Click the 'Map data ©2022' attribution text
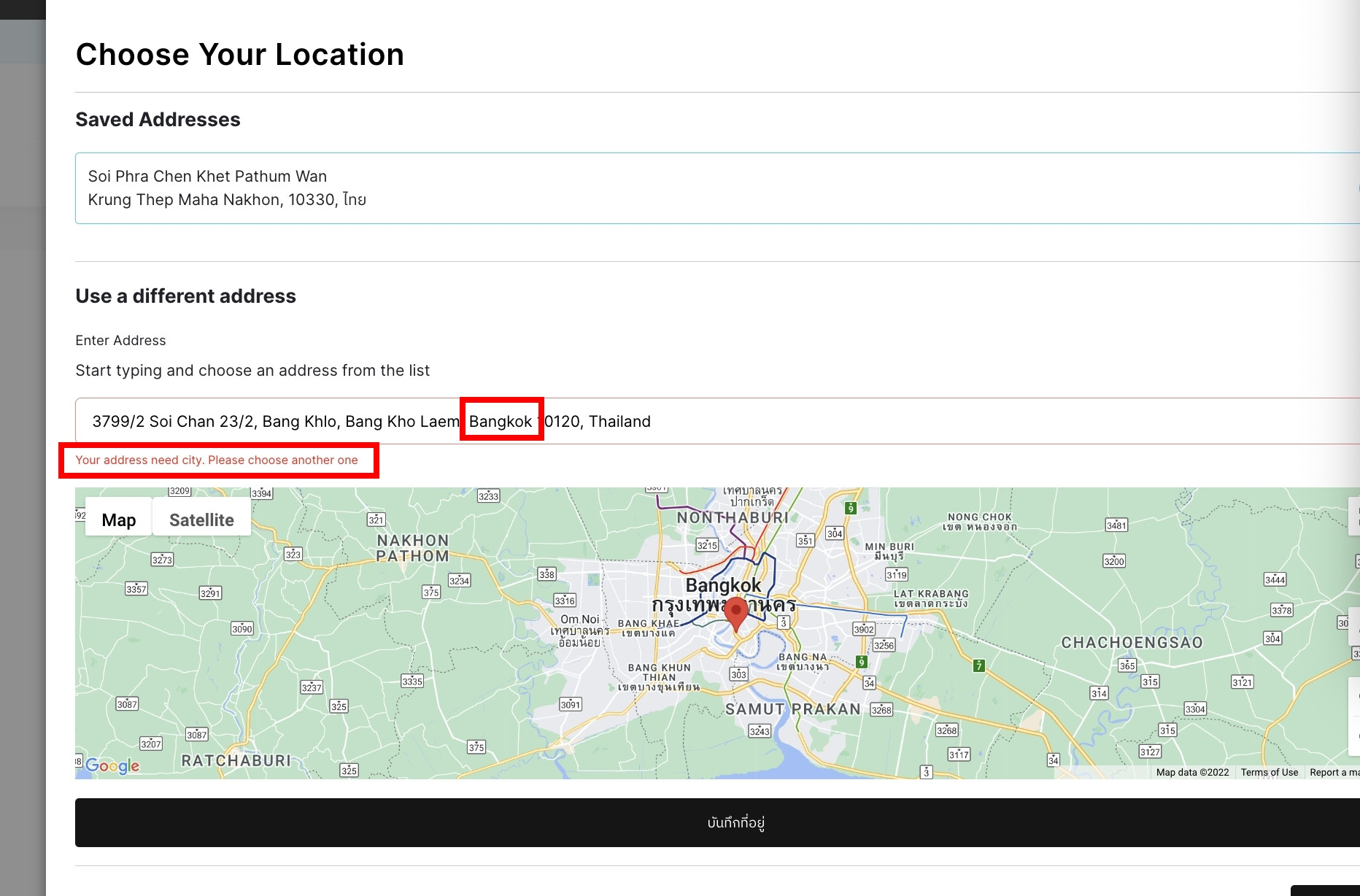Screen dimensions: 1360x896 click(x=1192, y=772)
